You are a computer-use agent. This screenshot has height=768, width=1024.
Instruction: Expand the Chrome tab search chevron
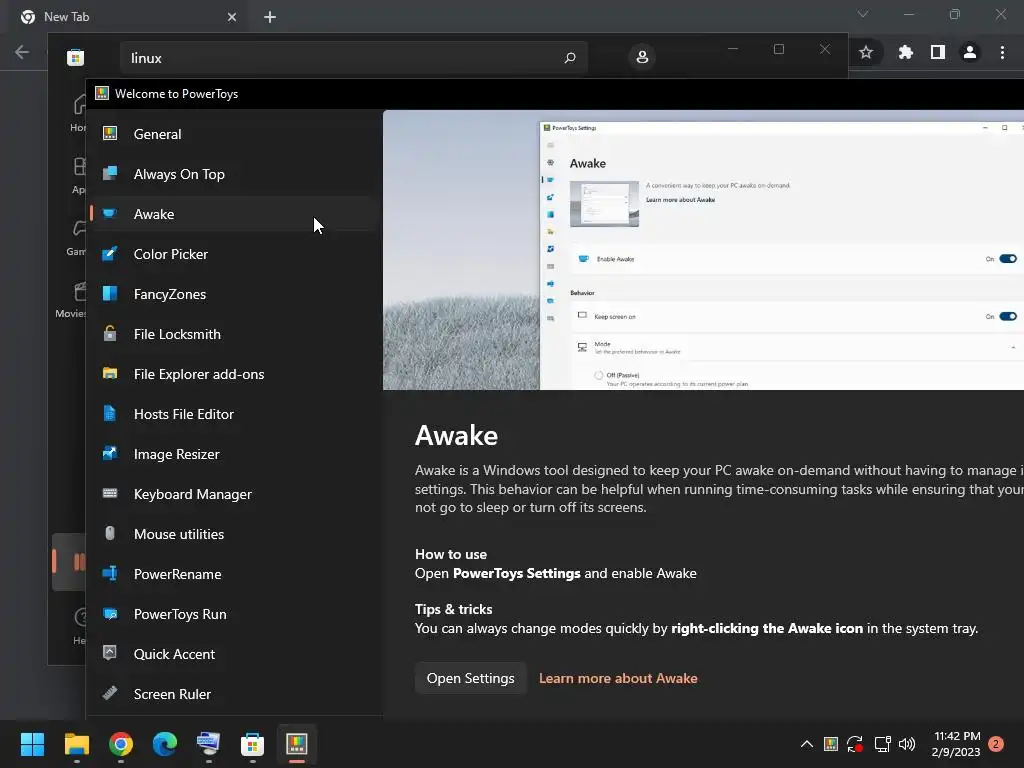coord(863,14)
